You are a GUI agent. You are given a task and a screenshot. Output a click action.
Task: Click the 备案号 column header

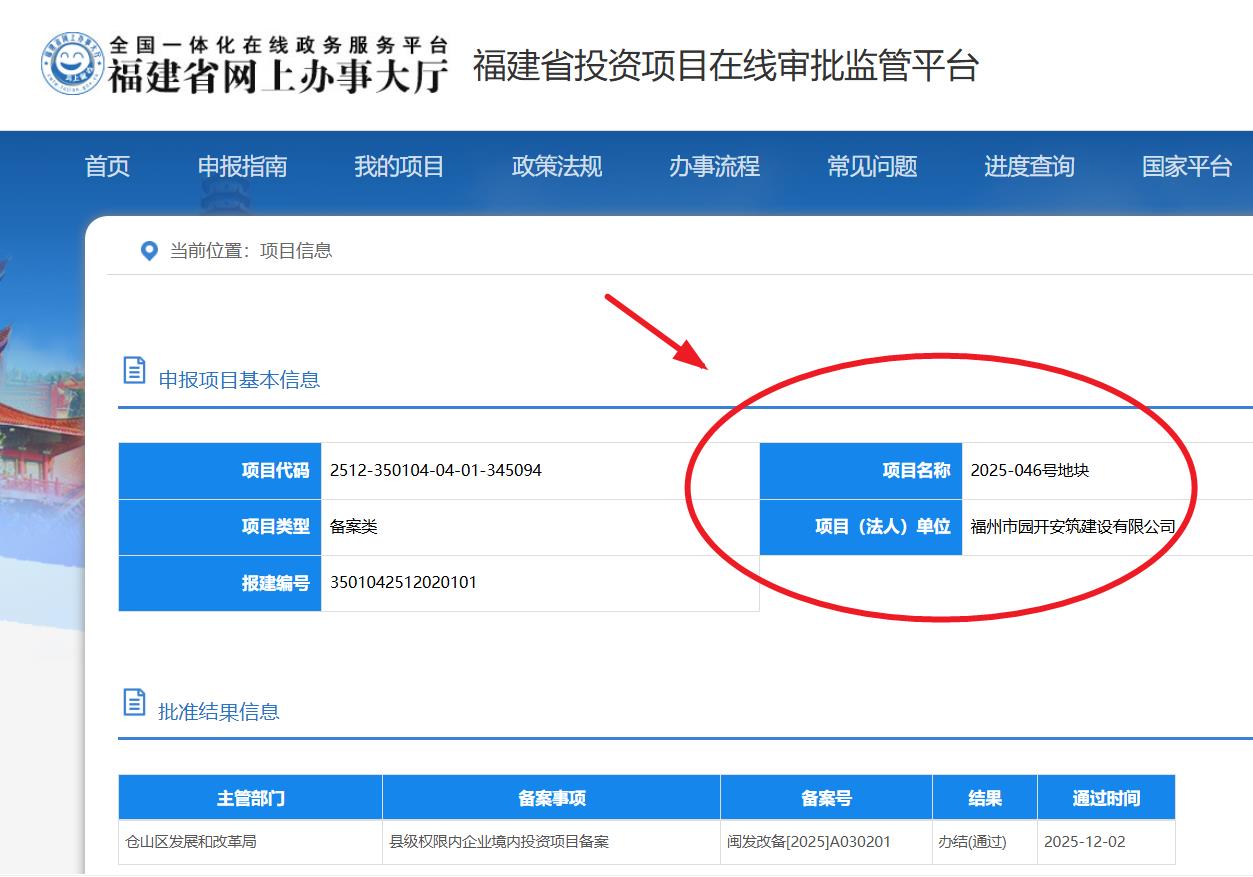(826, 798)
